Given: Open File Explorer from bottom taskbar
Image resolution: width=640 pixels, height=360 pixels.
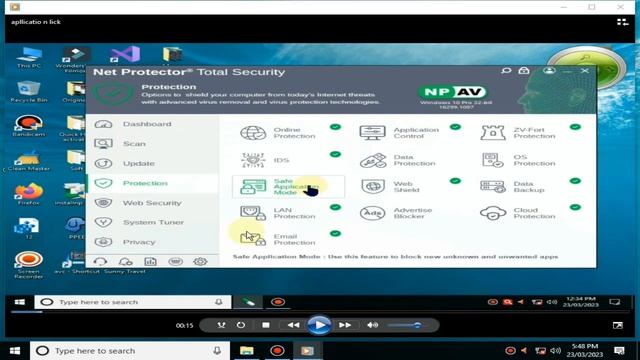Looking at the screenshot, I should [247, 351].
